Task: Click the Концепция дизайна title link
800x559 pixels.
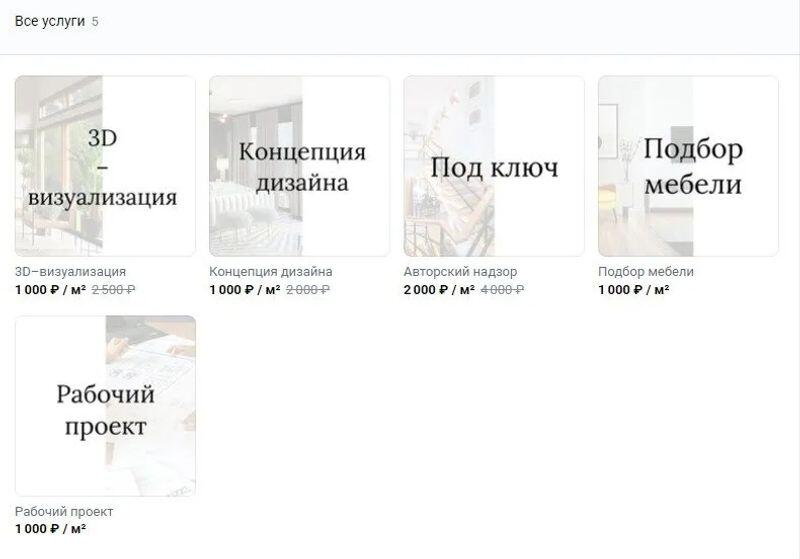Action: click(270, 272)
